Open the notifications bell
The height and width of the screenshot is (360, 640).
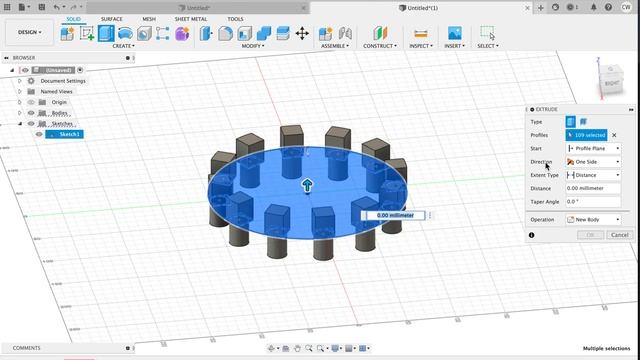[x=593, y=7]
